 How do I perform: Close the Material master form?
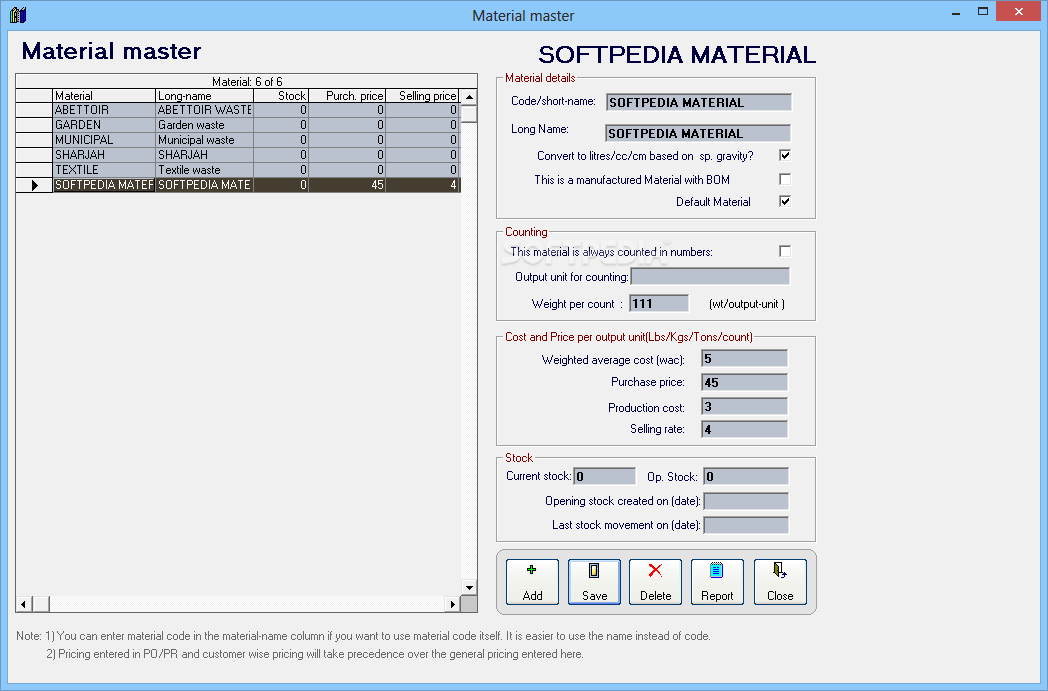point(780,581)
